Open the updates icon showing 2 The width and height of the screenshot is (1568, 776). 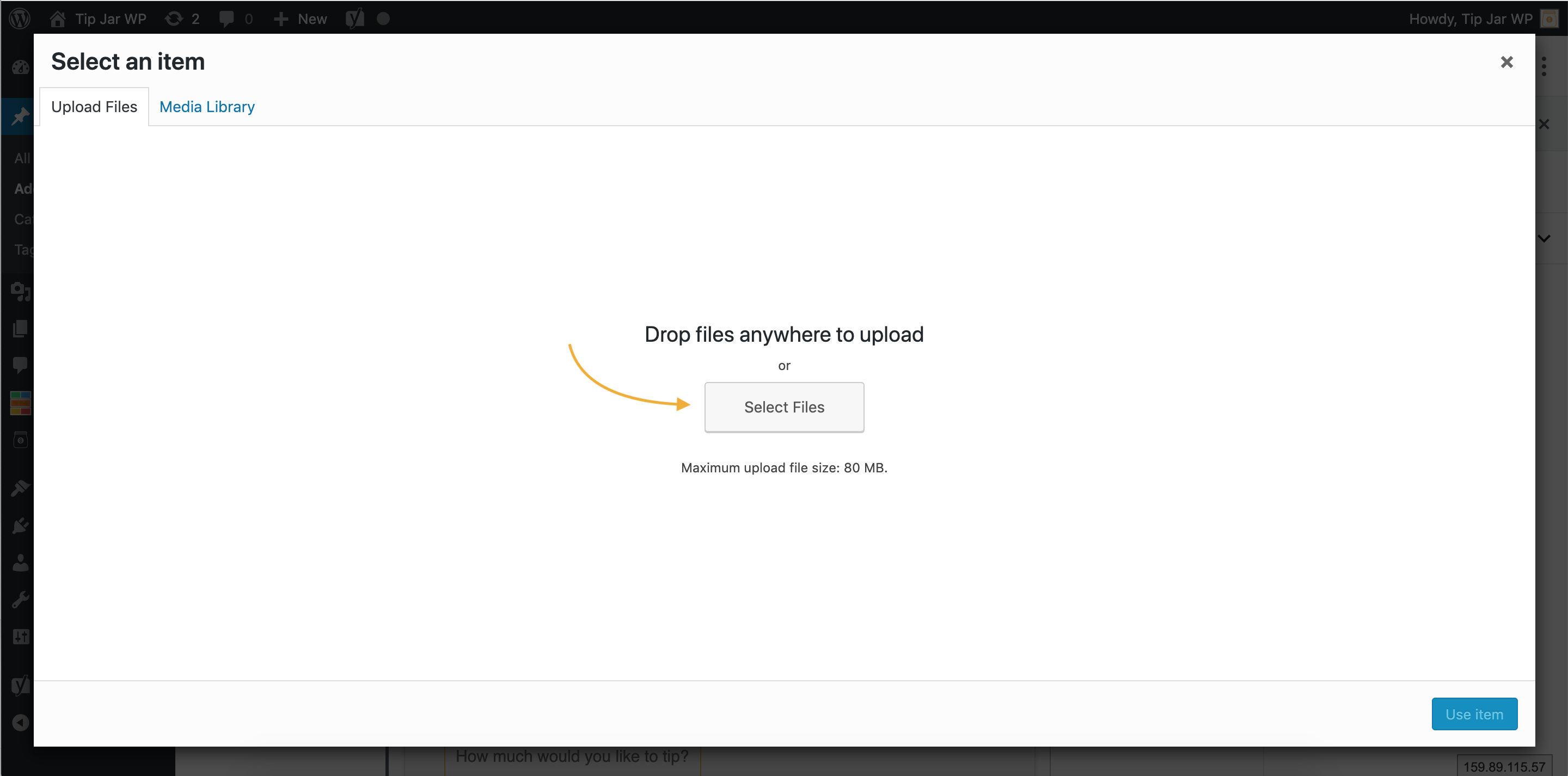pyautogui.click(x=182, y=19)
